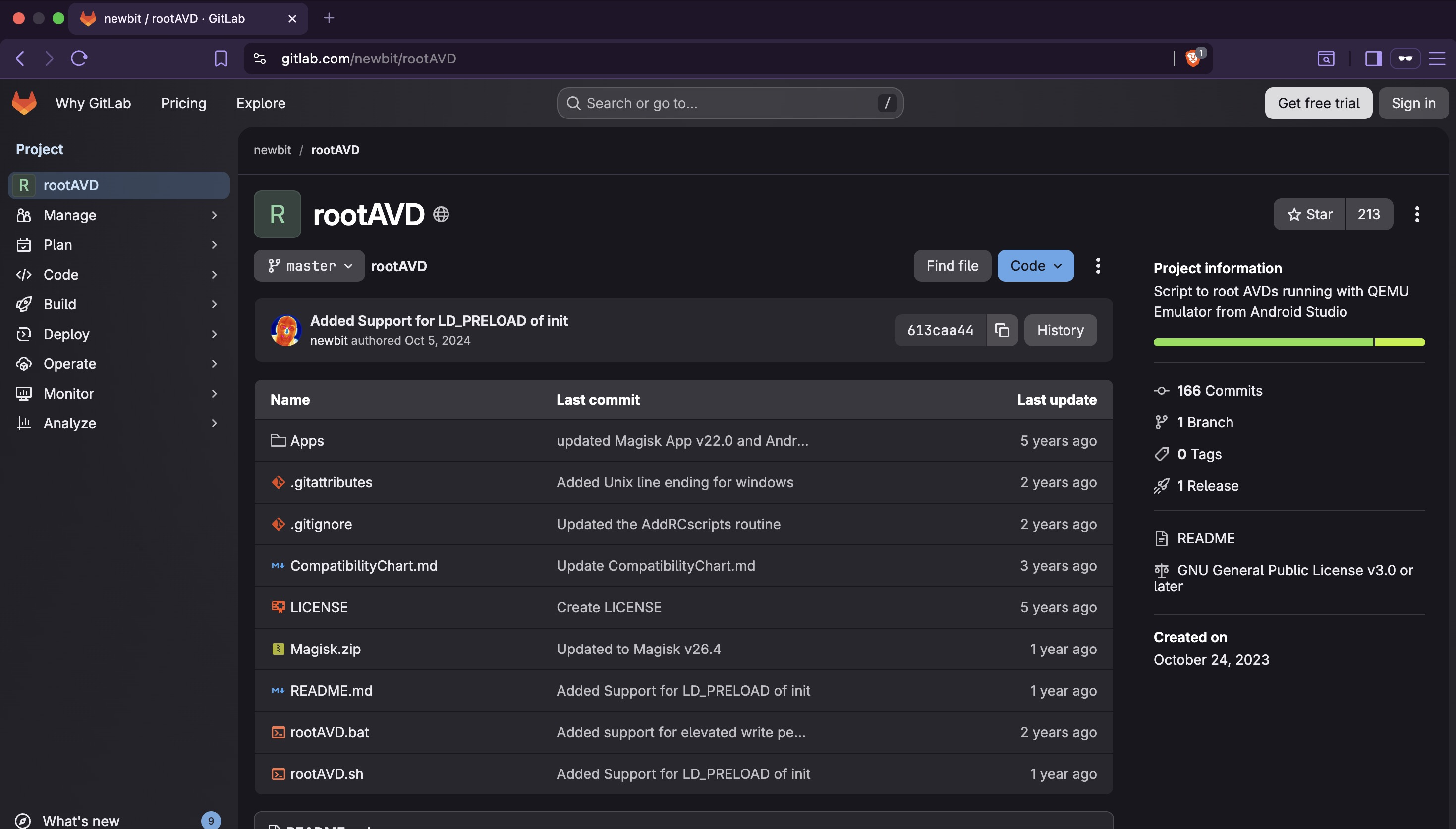Expand the Plan sidebar section
This screenshot has height=829, width=1456.
coord(118,245)
